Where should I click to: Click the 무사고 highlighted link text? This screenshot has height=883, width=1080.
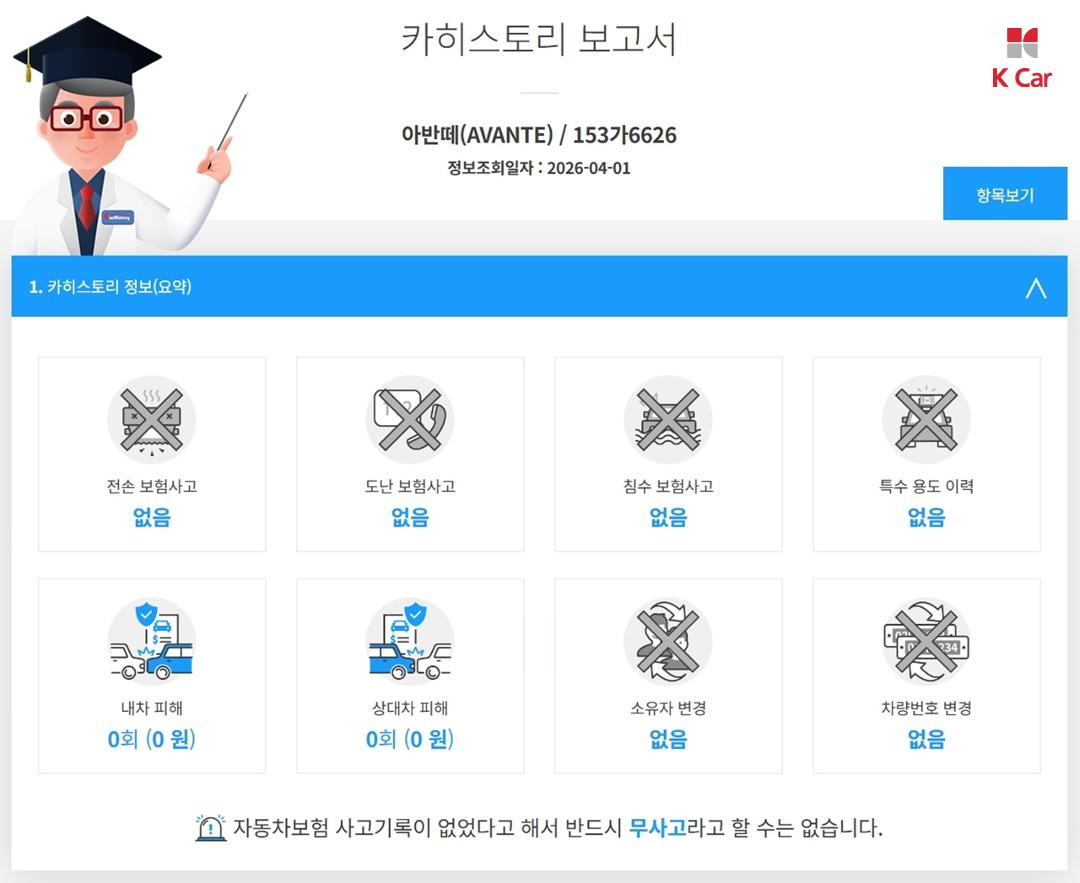coord(658,827)
